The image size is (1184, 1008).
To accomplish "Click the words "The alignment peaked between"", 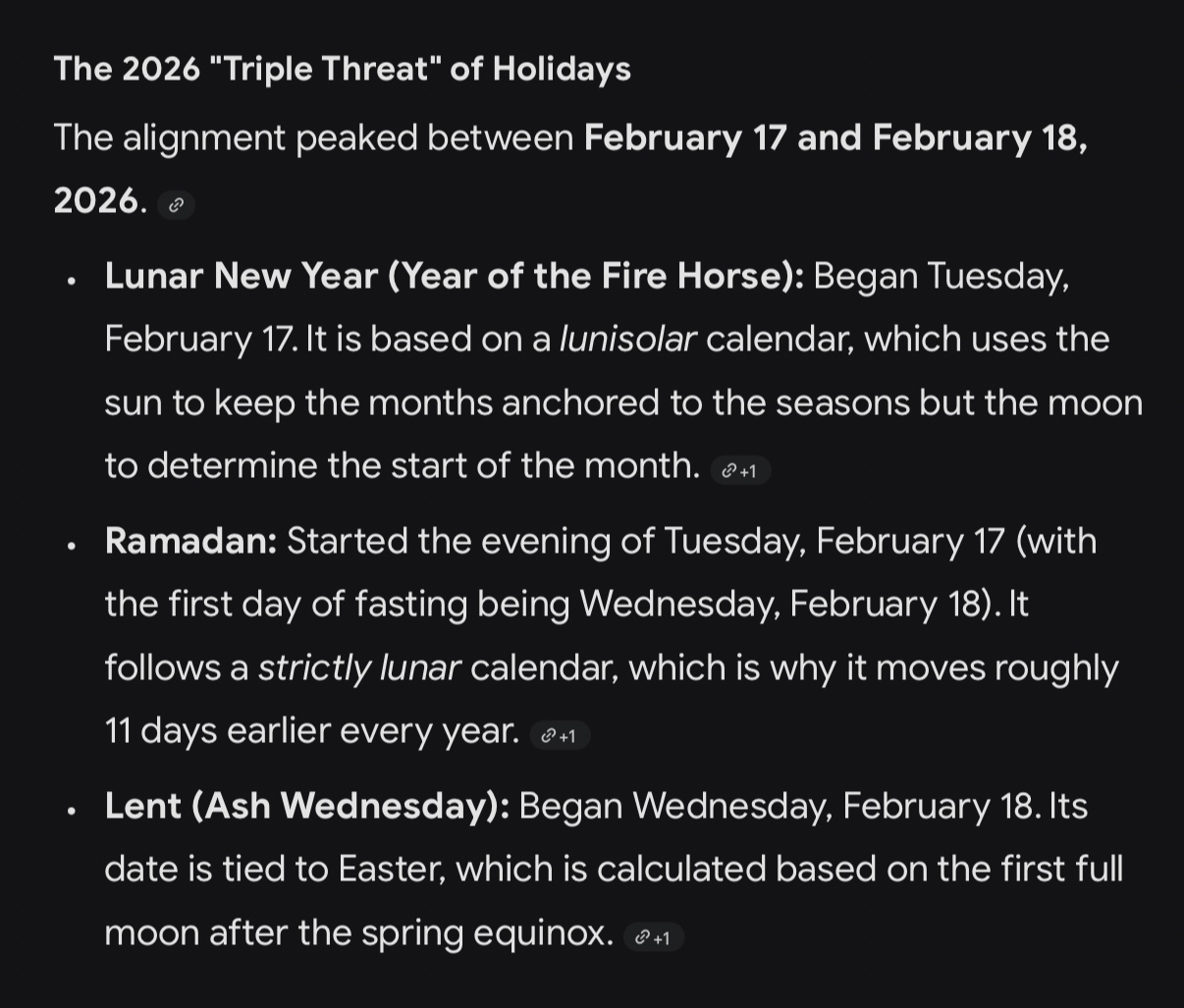I will click(x=313, y=137).
